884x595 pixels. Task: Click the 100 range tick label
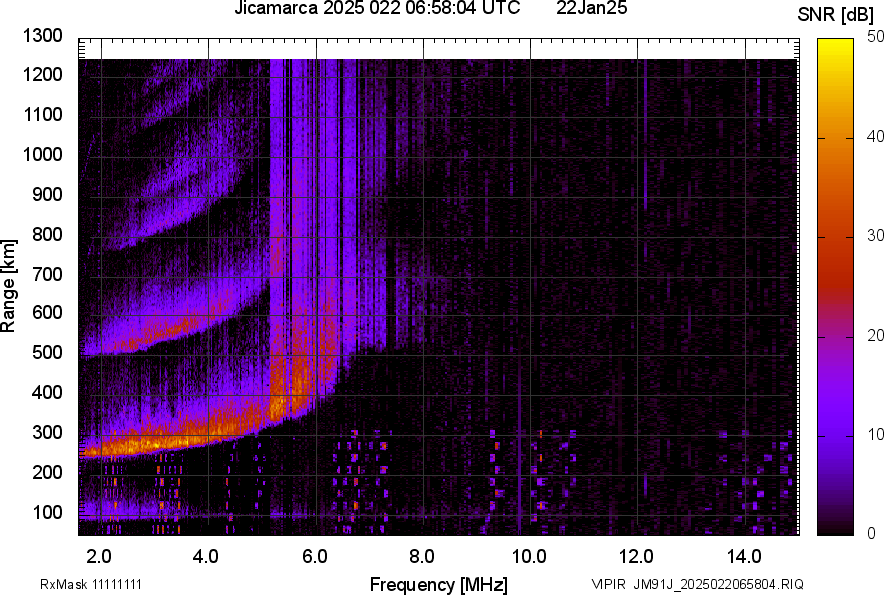46,512
